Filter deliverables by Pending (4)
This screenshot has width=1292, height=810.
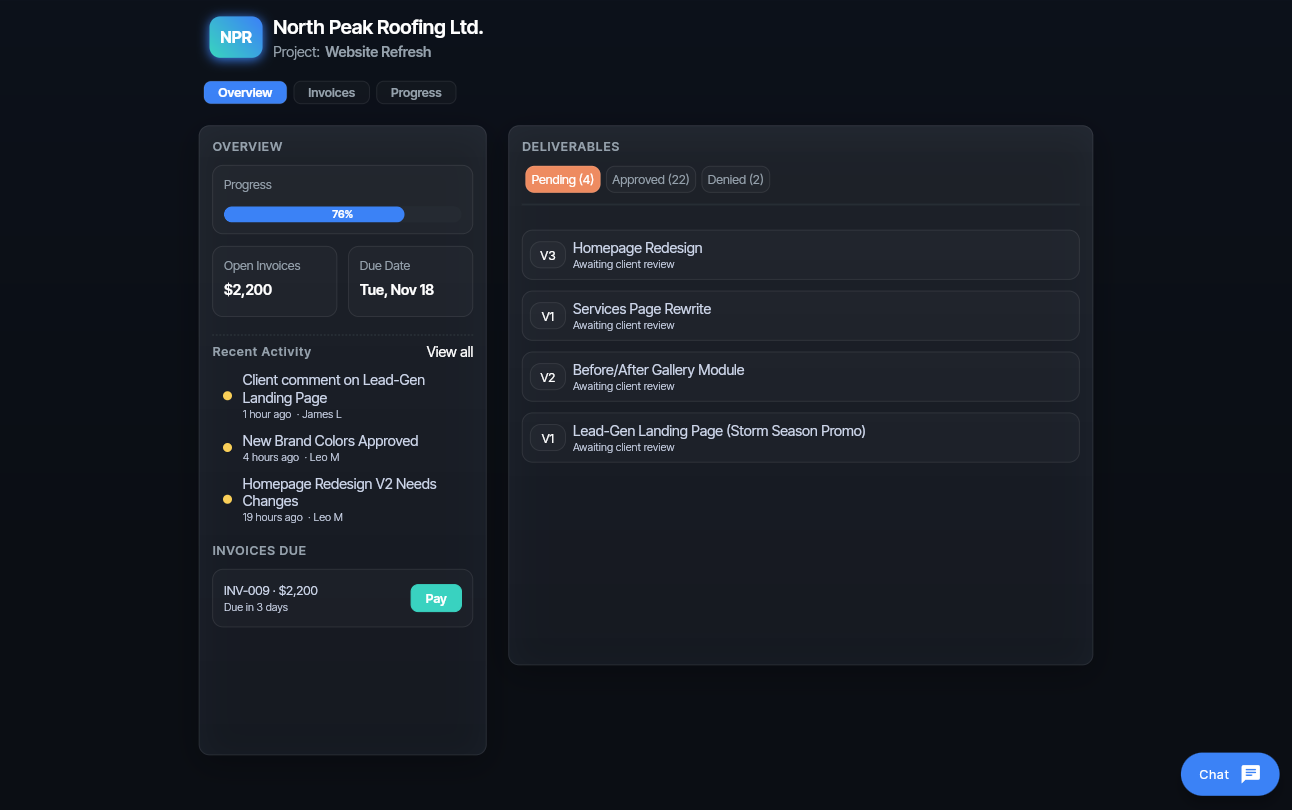562,180
